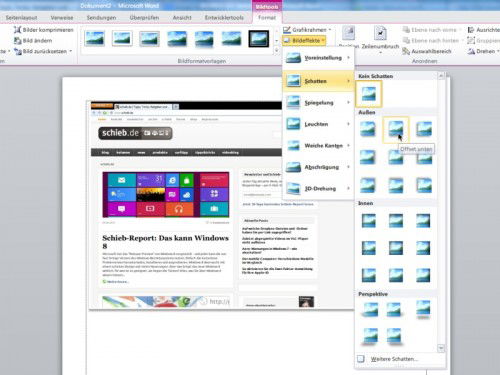This screenshot has height=375, width=500.
Task: Expand the picture styles gallery arrow
Action: click(x=276, y=50)
